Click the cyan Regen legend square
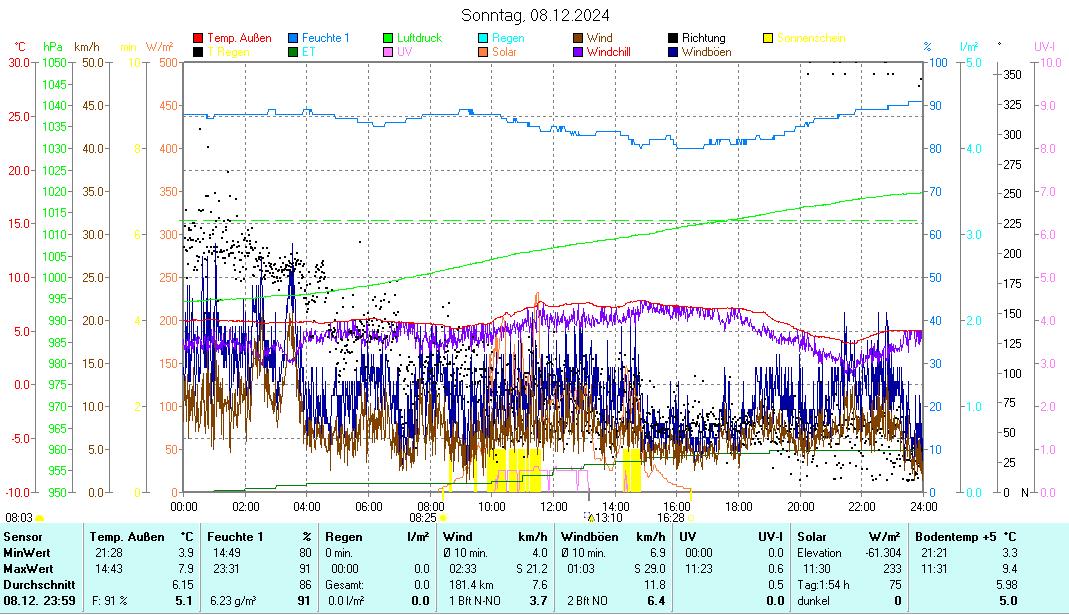Screen dimensions: 1069x615 (483, 39)
